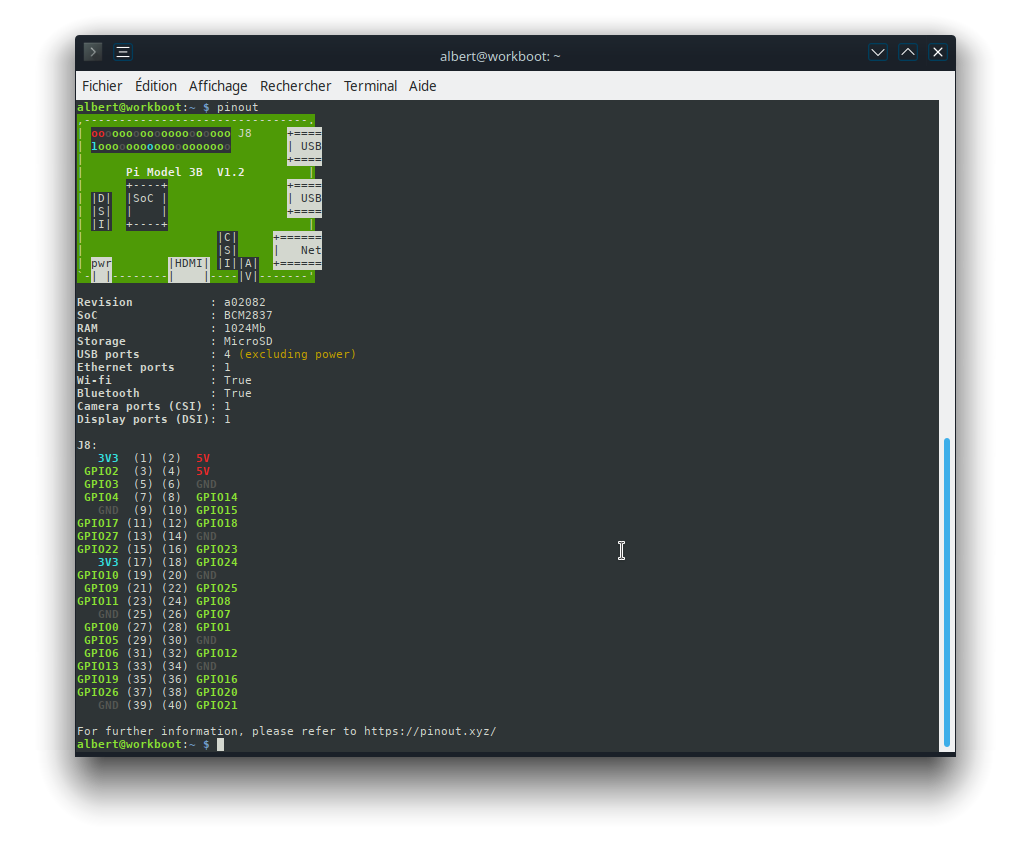The width and height of the screenshot is (1031, 842).
Task: Open the window options menu icon
Action: tap(122, 52)
